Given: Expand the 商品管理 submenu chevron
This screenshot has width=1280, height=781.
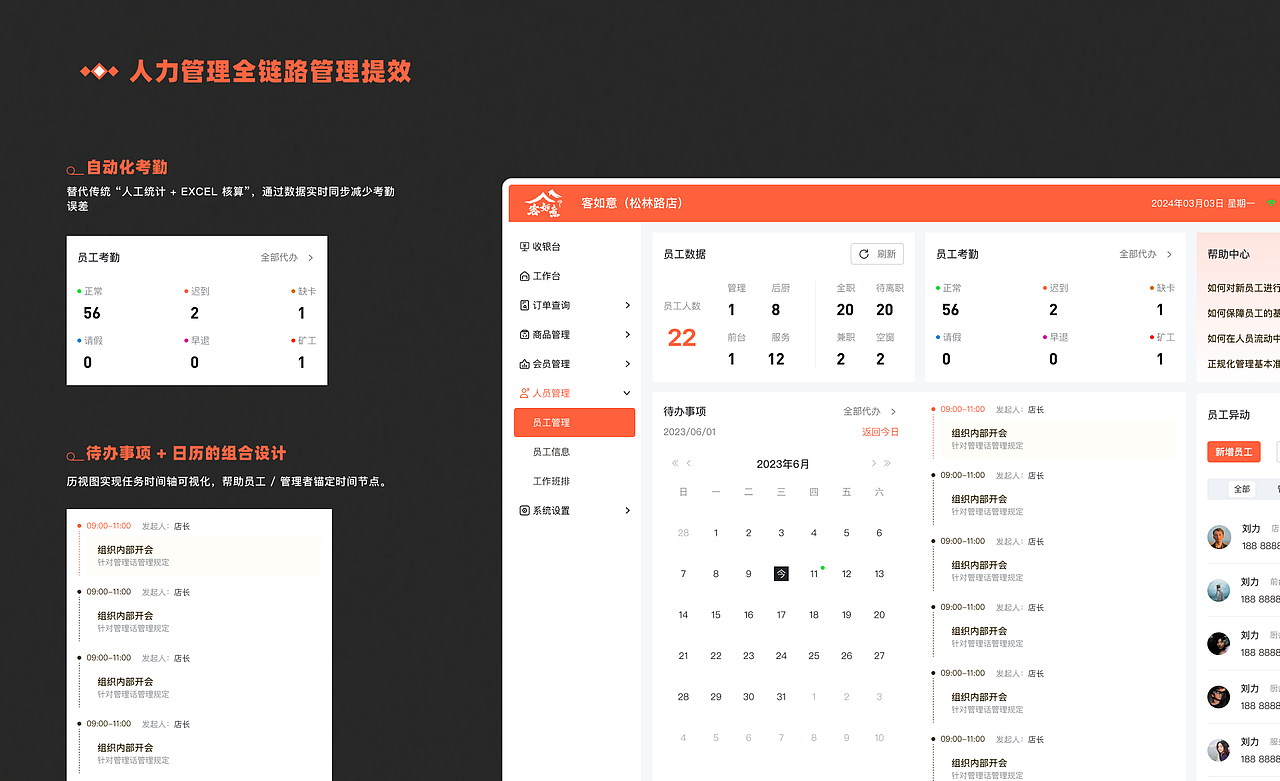Looking at the screenshot, I should click(x=627, y=335).
